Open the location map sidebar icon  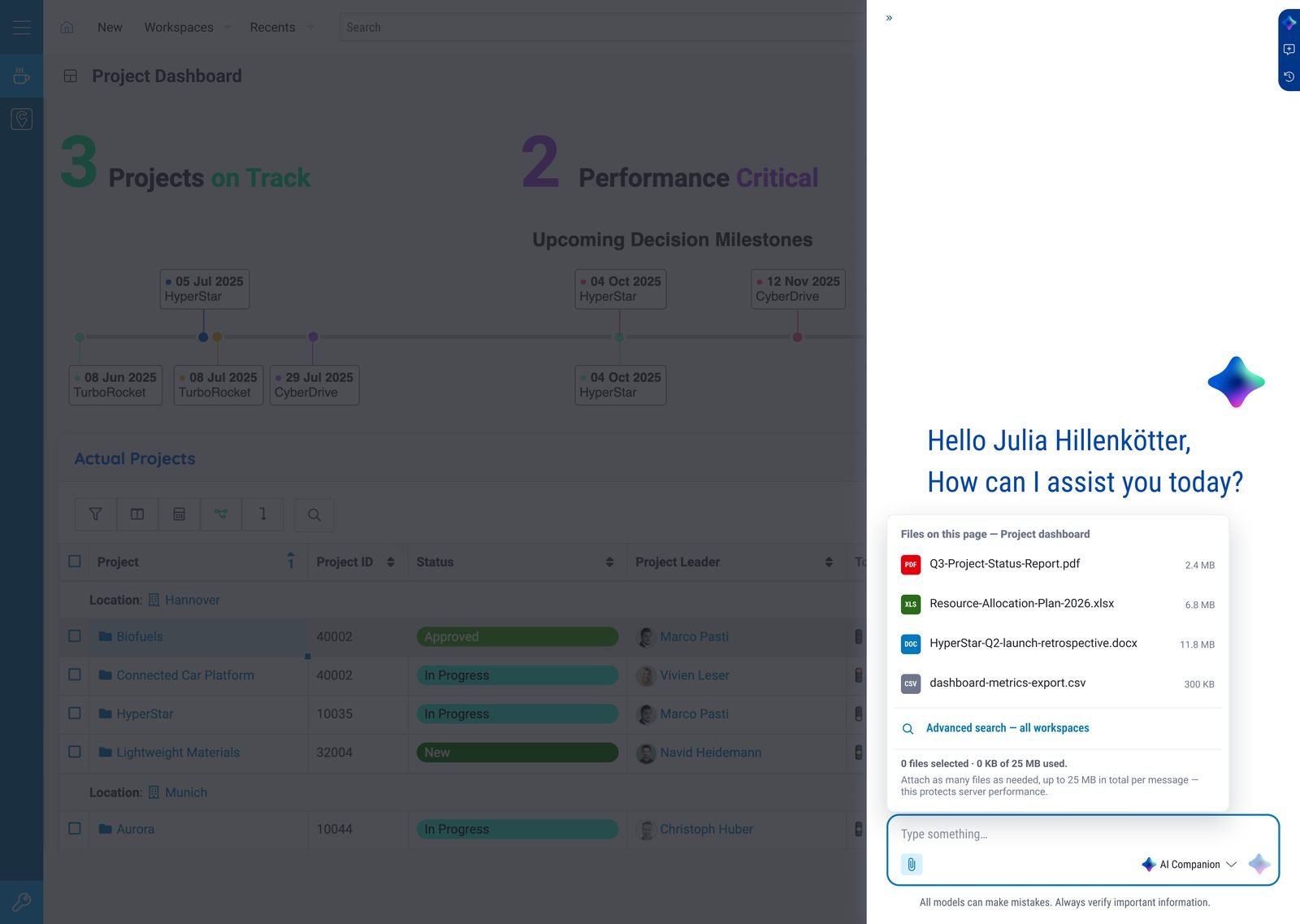point(22,119)
